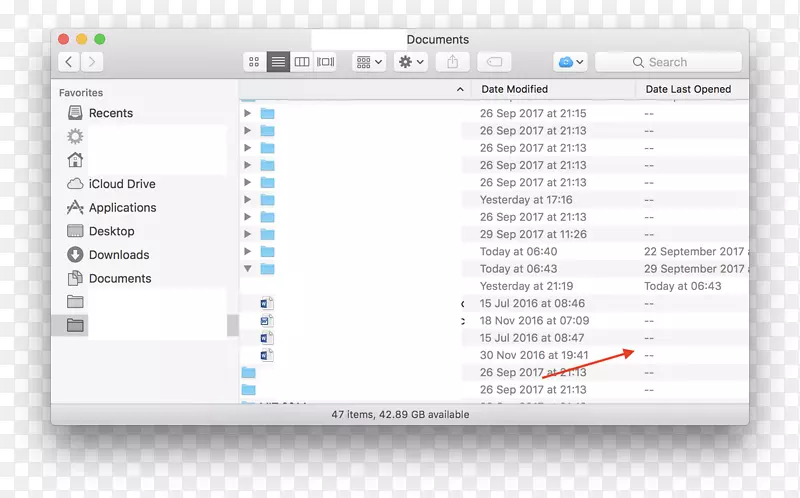The height and width of the screenshot is (498, 800).
Task: Open the Arrange items dropdown
Action: click(x=369, y=62)
